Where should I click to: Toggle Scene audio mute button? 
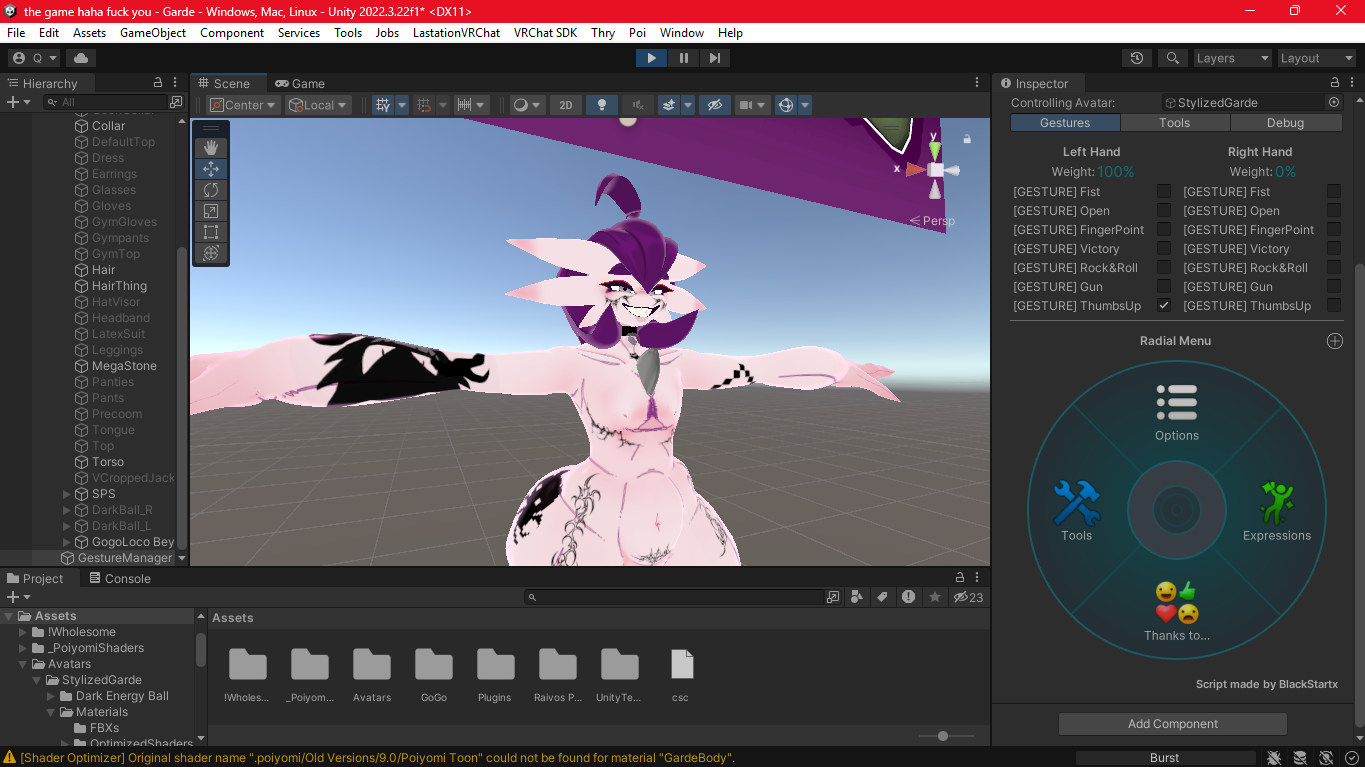(637, 105)
